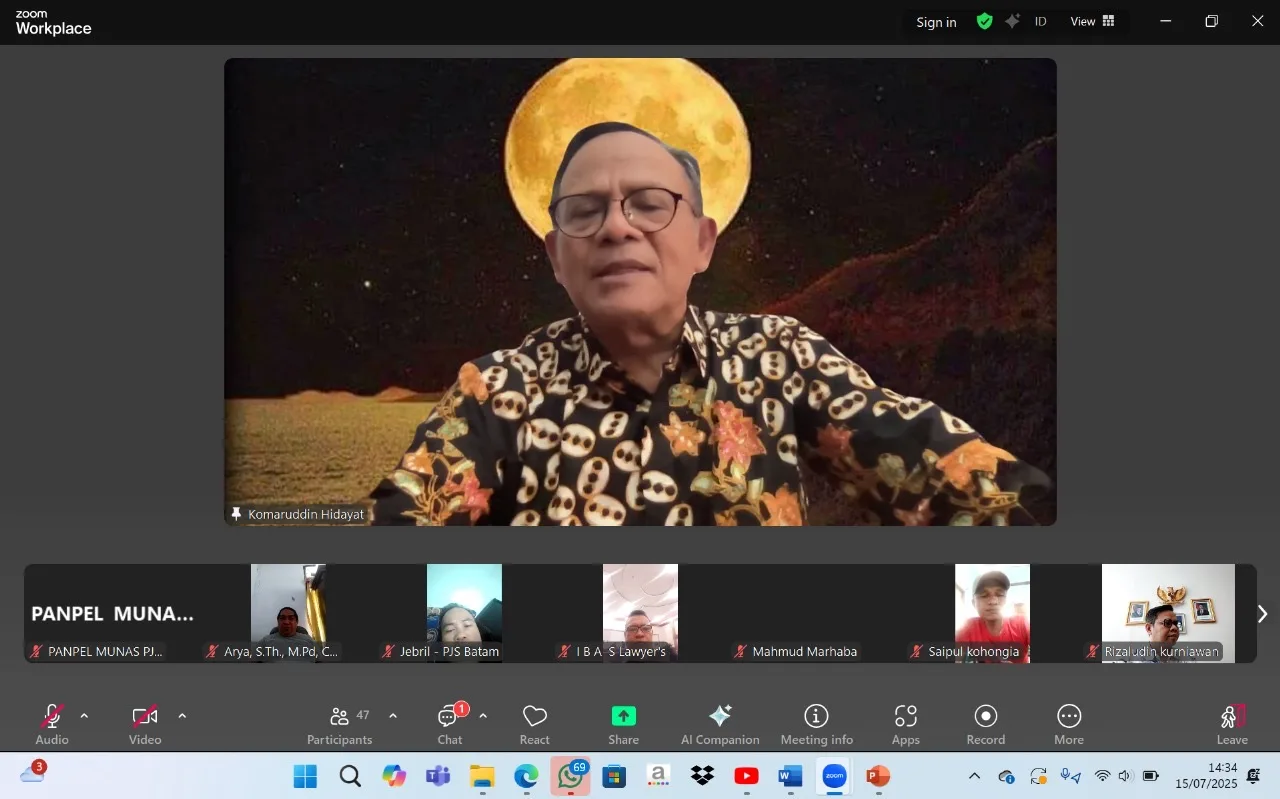Viewport: 1280px width, 799px height.
Task: Expand the chevron next to Participants
Action: pyautogui.click(x=393, y=716)
